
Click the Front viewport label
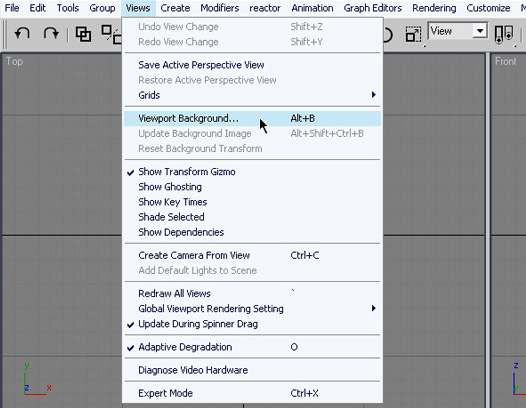click(506, 61)
